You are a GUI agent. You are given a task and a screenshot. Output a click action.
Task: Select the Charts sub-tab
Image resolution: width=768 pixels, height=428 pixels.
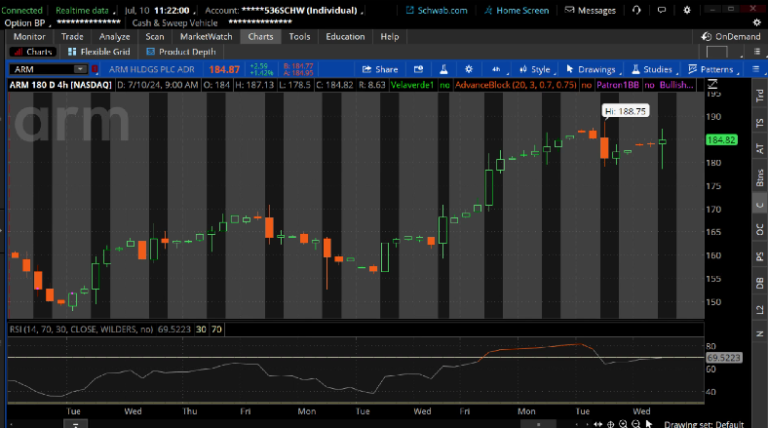click(33, 52)
